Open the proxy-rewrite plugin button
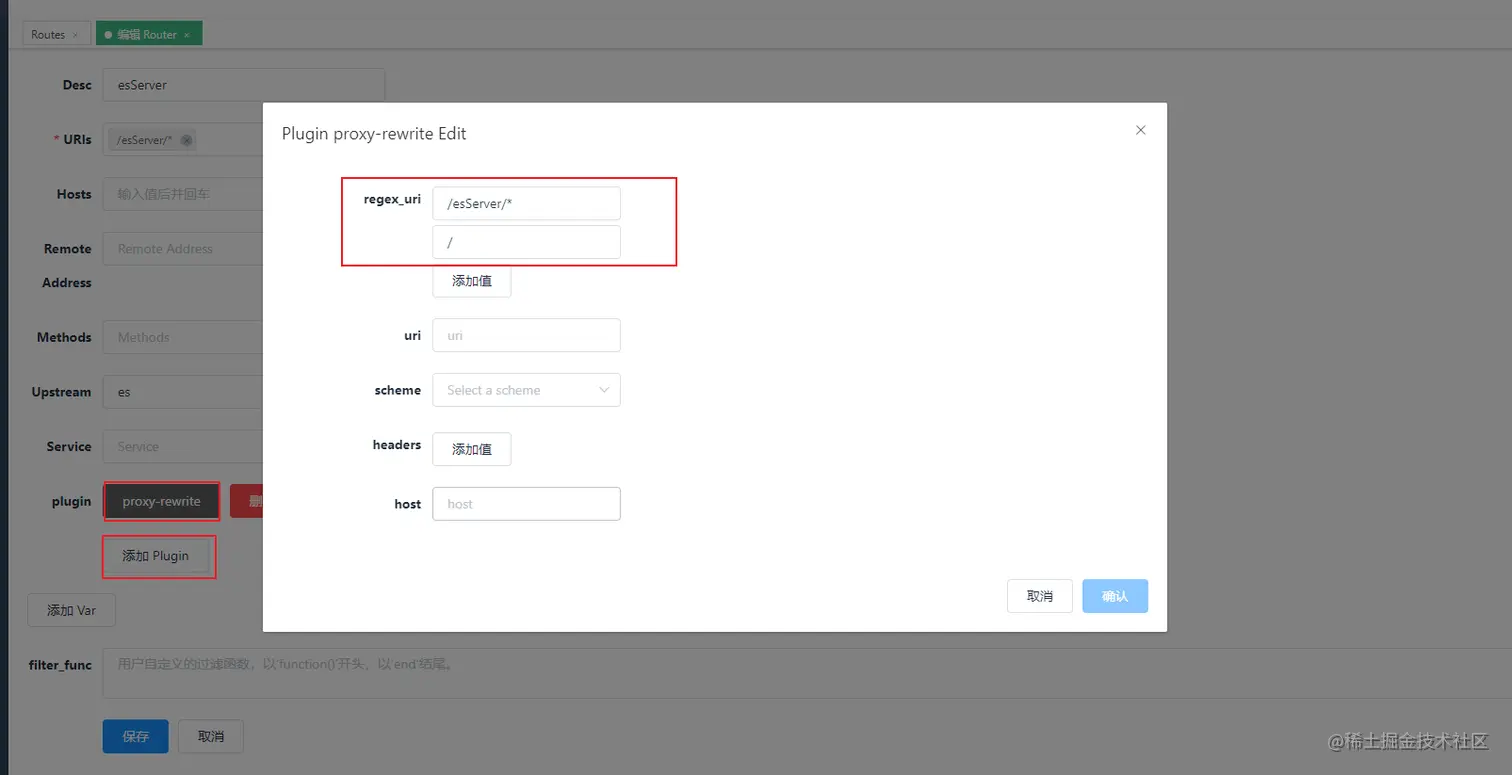This screenshot has height=775, width=1512. tap(162, 501)
